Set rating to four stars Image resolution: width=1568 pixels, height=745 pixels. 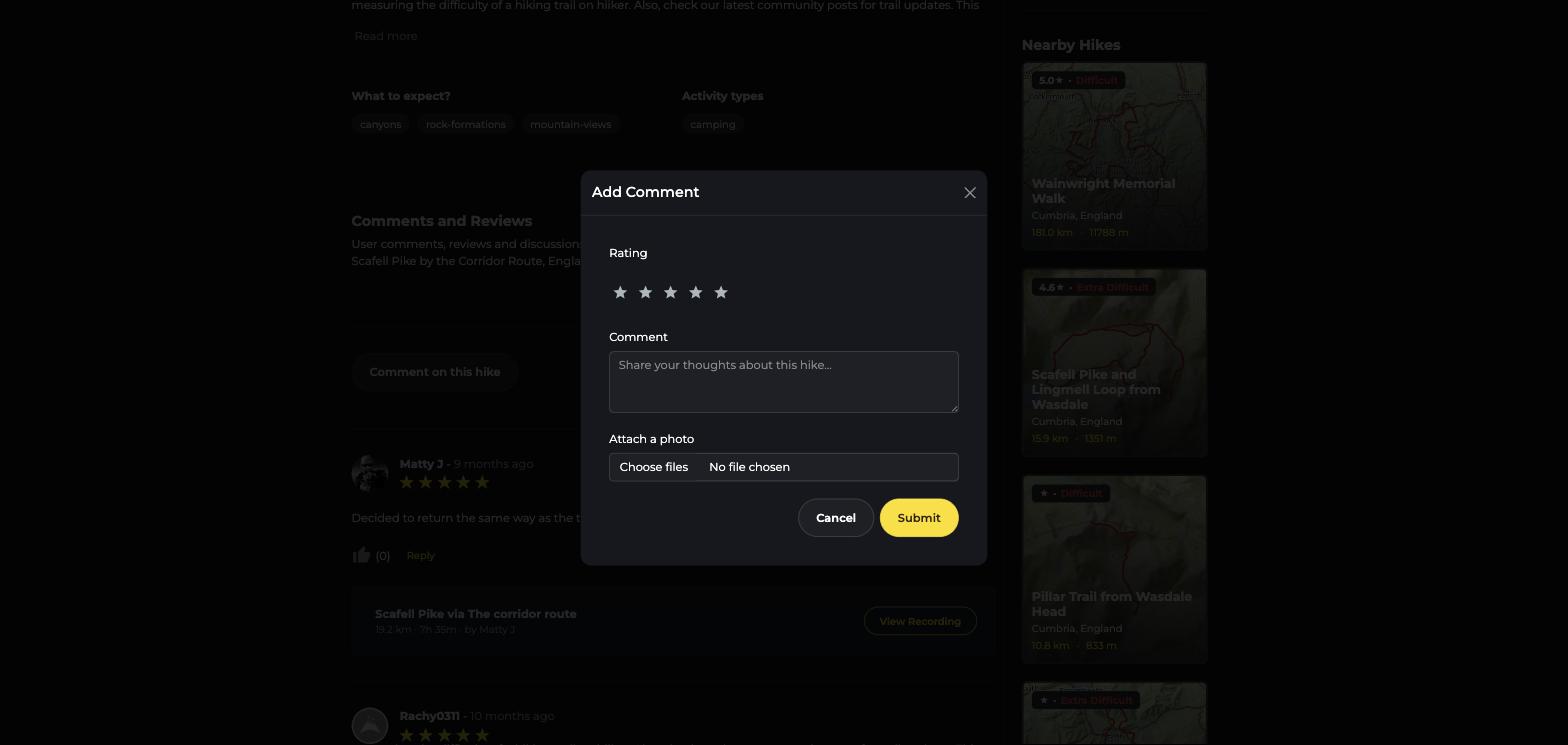click(x=696, y=292)
